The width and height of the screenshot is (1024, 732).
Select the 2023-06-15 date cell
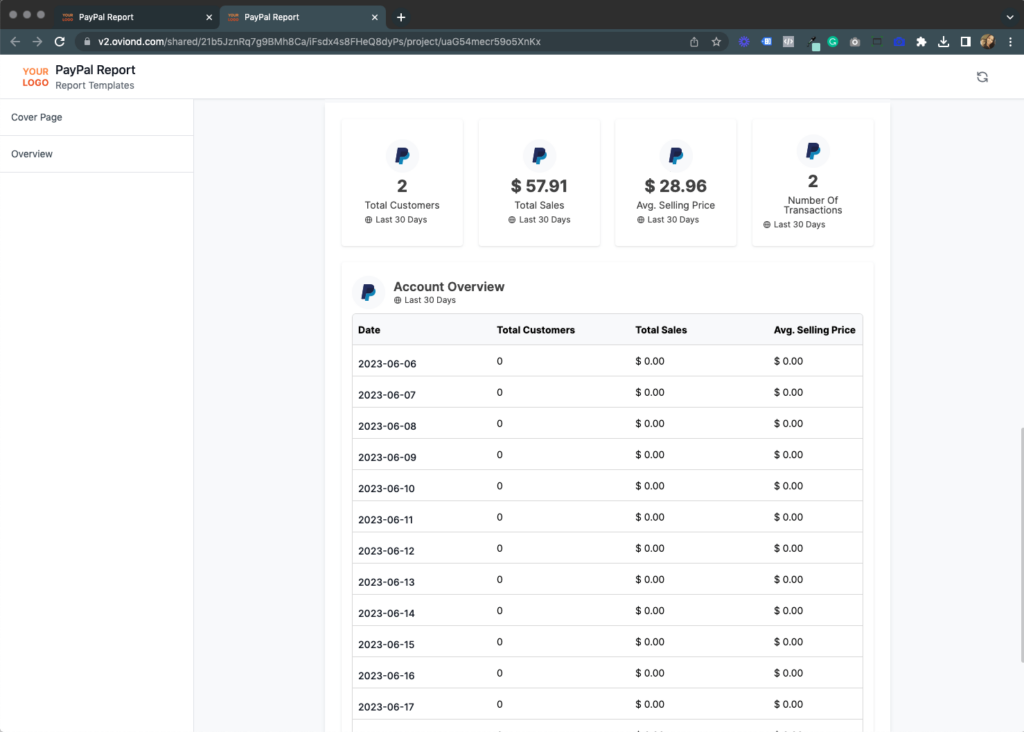pyautogui.click(x=387, y=644)
